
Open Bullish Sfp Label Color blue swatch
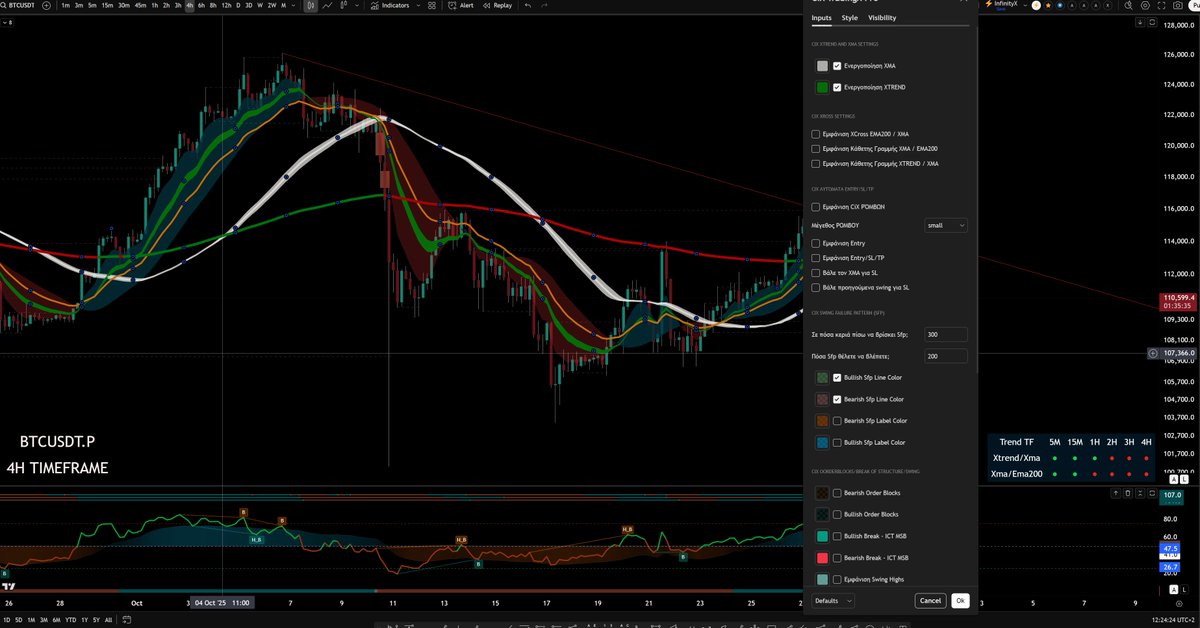pyautogui.click(x=822, y=442)
